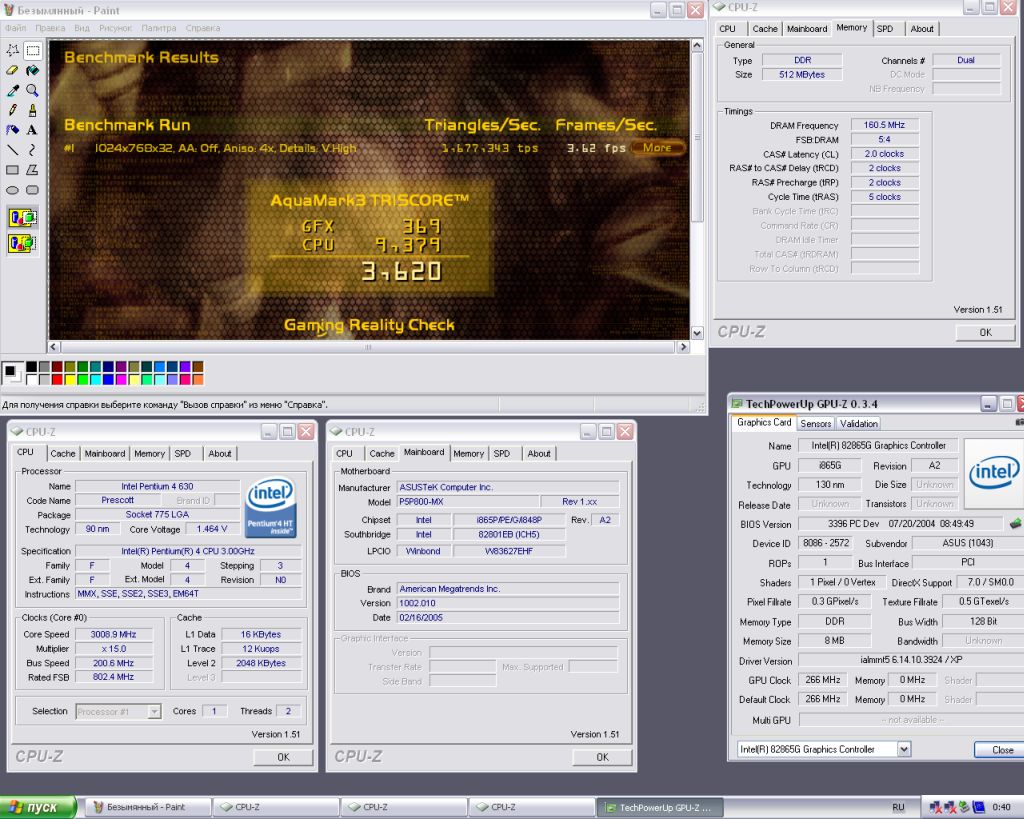Select the Free-Form Select tool in Paint
The width and height of the screenshot is (1024, 819).
(12, 50)
